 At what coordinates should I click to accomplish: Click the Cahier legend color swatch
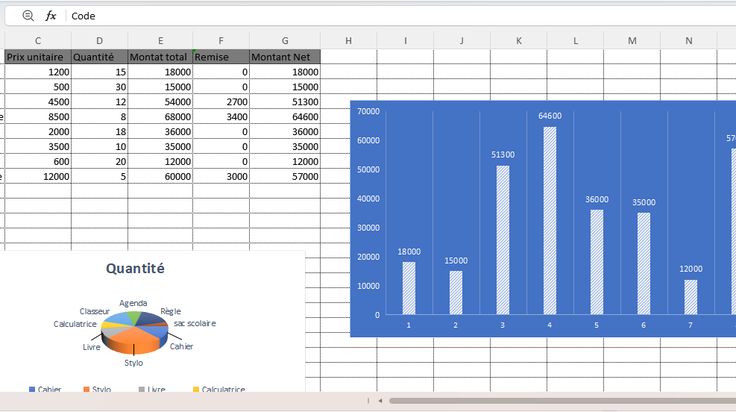(x=32, y=389)
